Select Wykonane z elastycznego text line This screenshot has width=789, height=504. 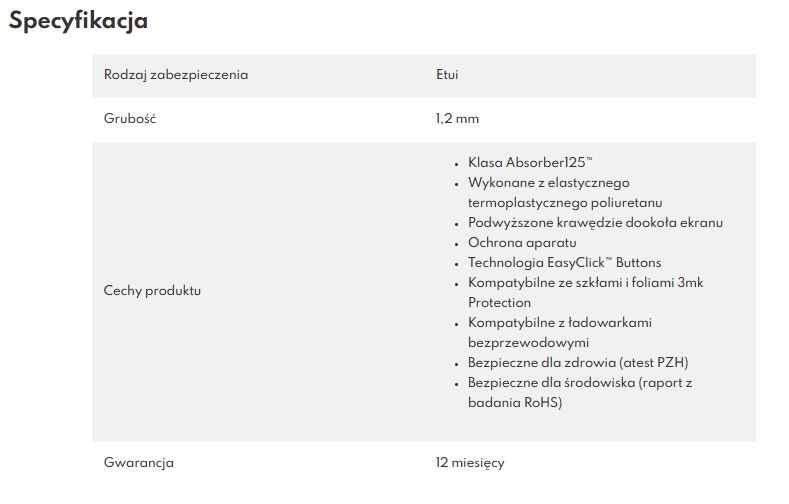pyautogui.click(x=548, y=183)
